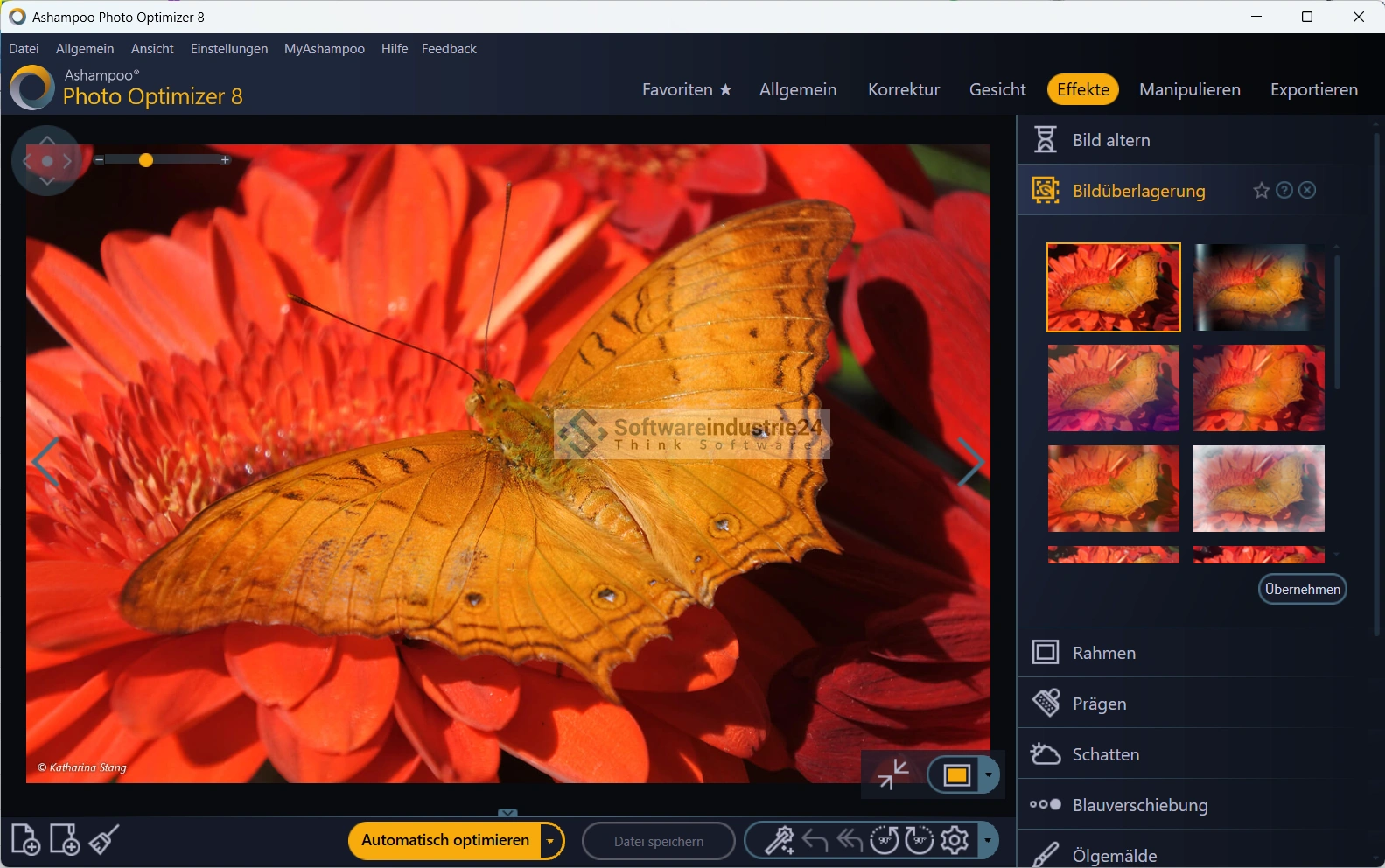The image size is (1385, 868).
Task: Rotate image 90° clockwise
Action: [919, 841]
